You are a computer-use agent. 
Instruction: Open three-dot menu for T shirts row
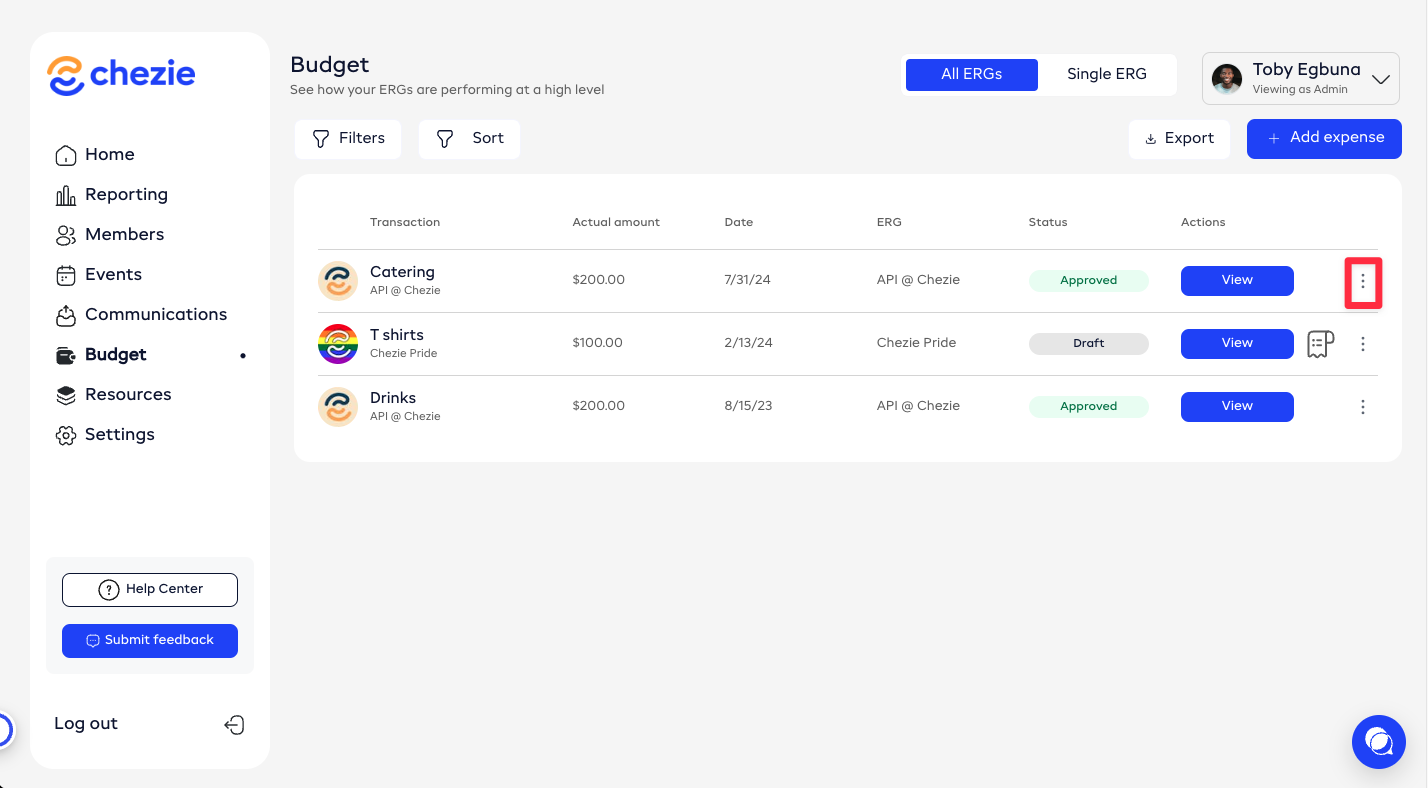(x=1362, y=344)
